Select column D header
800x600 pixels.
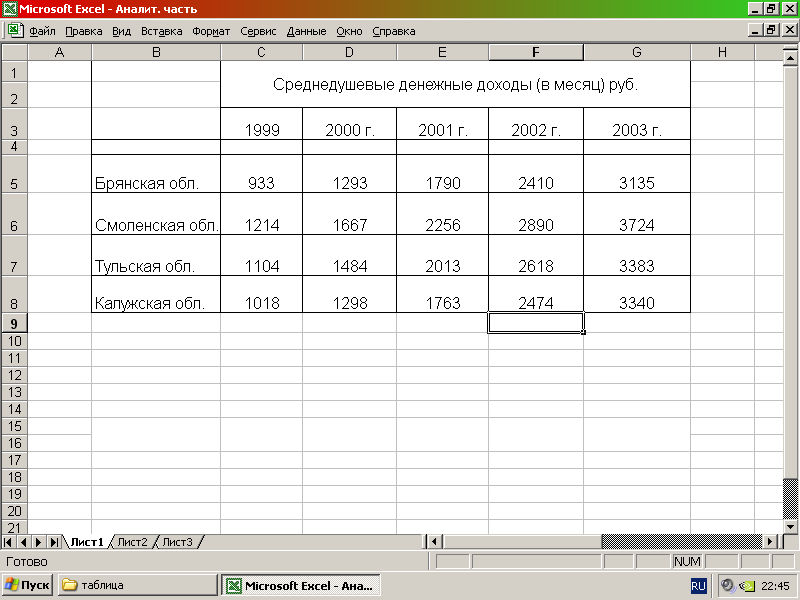click(349, 52)
